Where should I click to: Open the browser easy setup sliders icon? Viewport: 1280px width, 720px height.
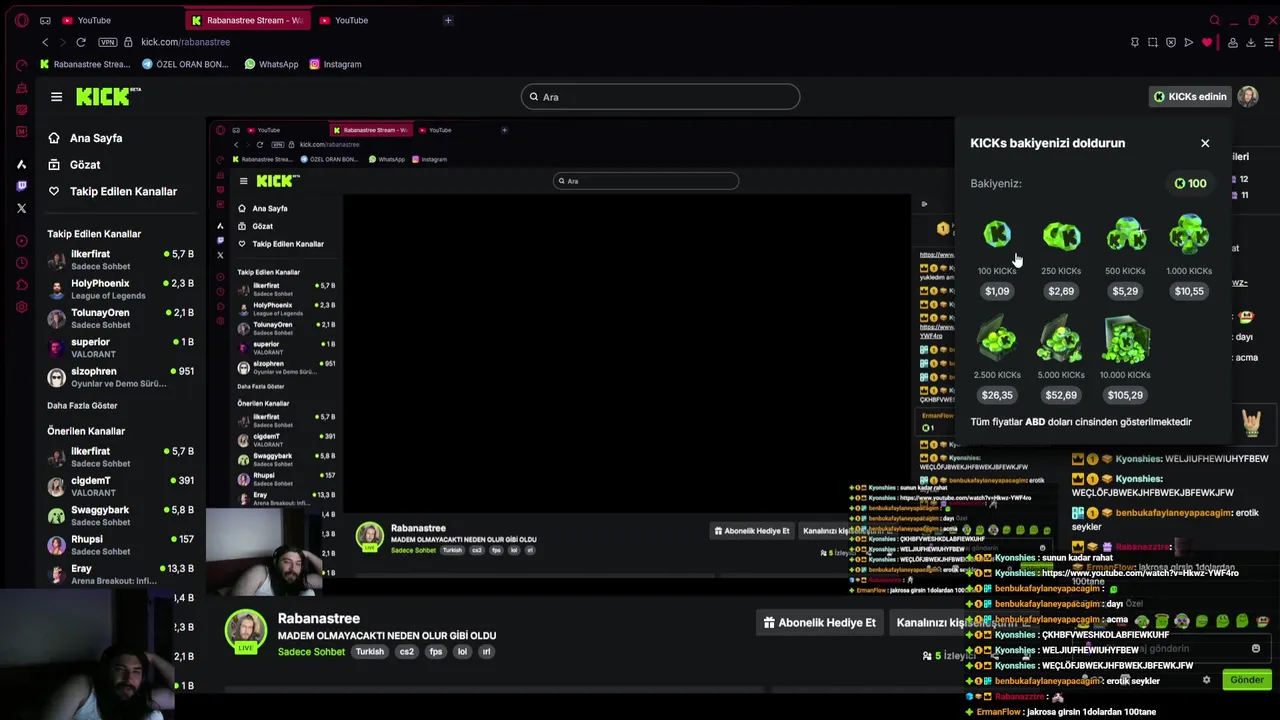1270,42
